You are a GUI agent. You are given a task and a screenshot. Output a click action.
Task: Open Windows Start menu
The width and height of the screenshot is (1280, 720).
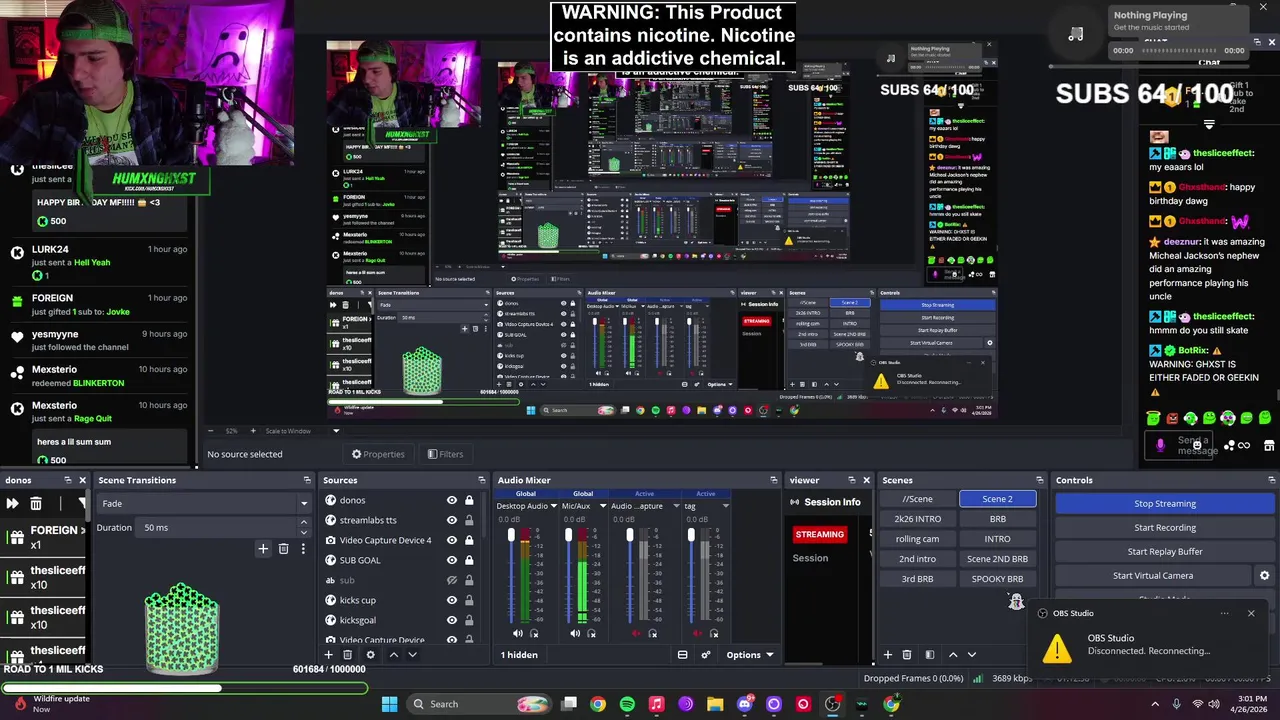point(389,704)
